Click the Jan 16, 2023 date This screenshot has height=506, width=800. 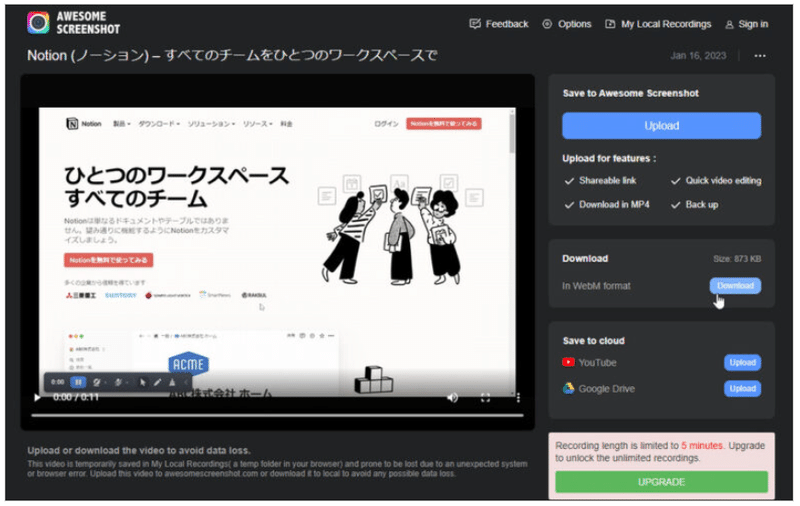(x=698, y=56)
